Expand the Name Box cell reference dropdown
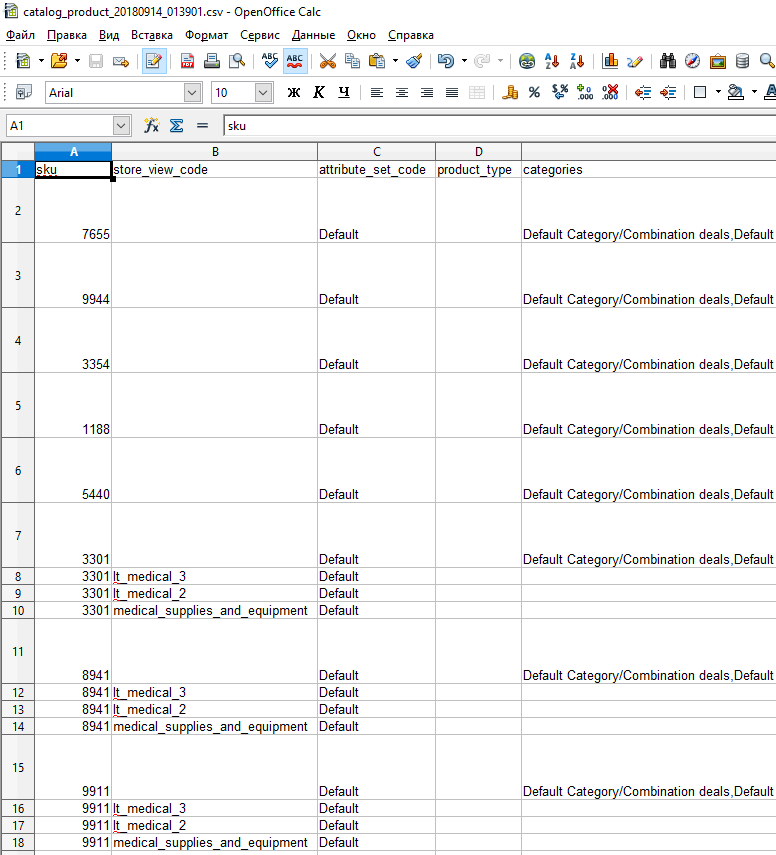776x855 pixels. pos(121,126)
